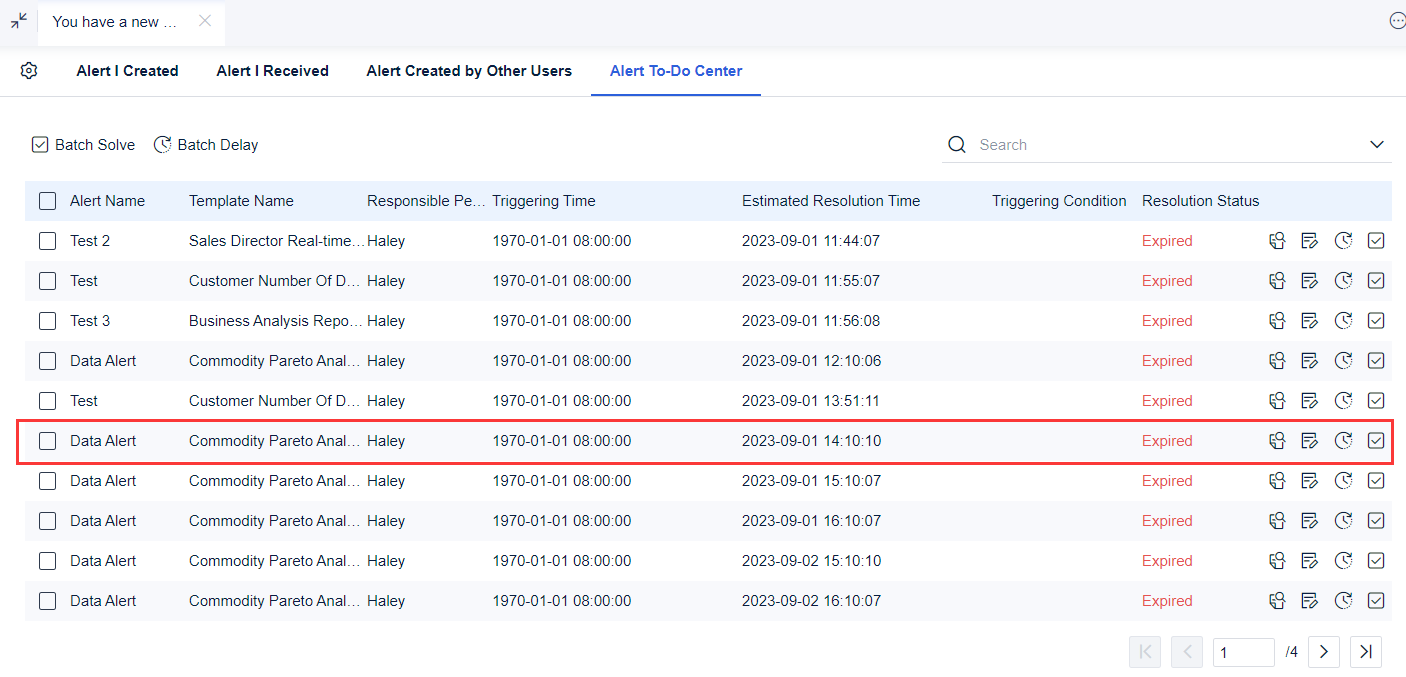Check the highlighted Data Alert row checkbox

pyautogui.click(x=47, y=440)
